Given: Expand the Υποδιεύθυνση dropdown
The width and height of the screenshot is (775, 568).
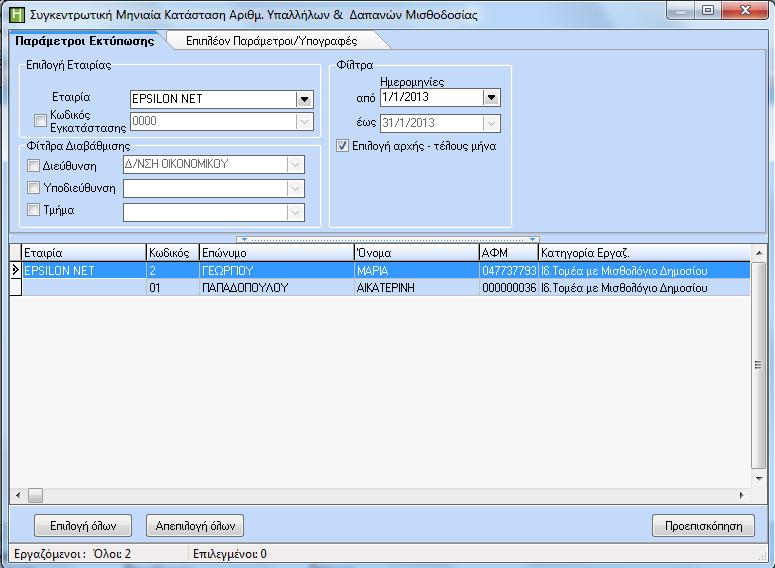Looking at the screenshot, I should click(295, 188).
